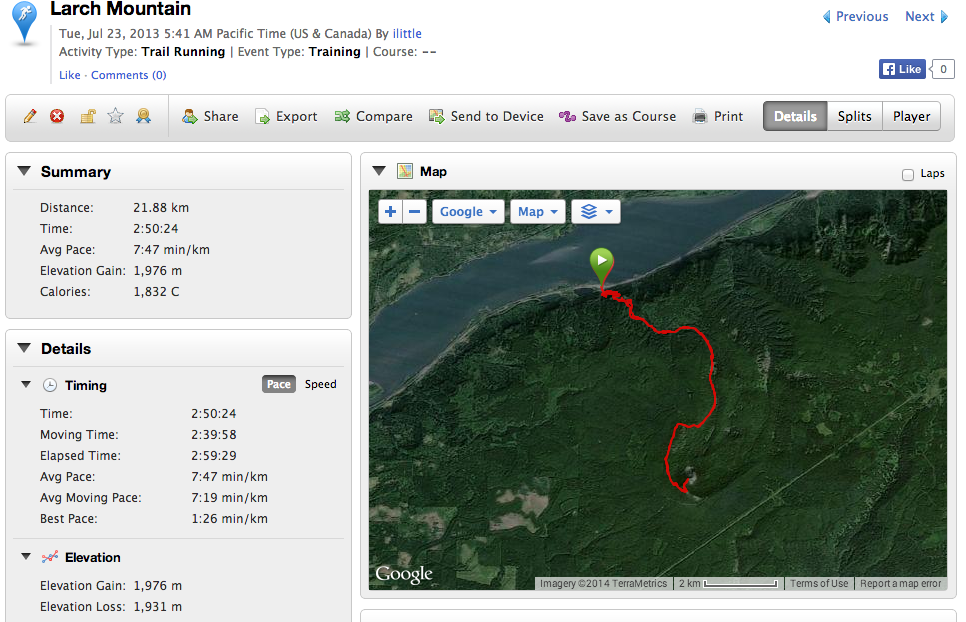This screenshot has width=966, height=622.
Task: Open the map layers dropdown
Action: (x=595, y=211)
